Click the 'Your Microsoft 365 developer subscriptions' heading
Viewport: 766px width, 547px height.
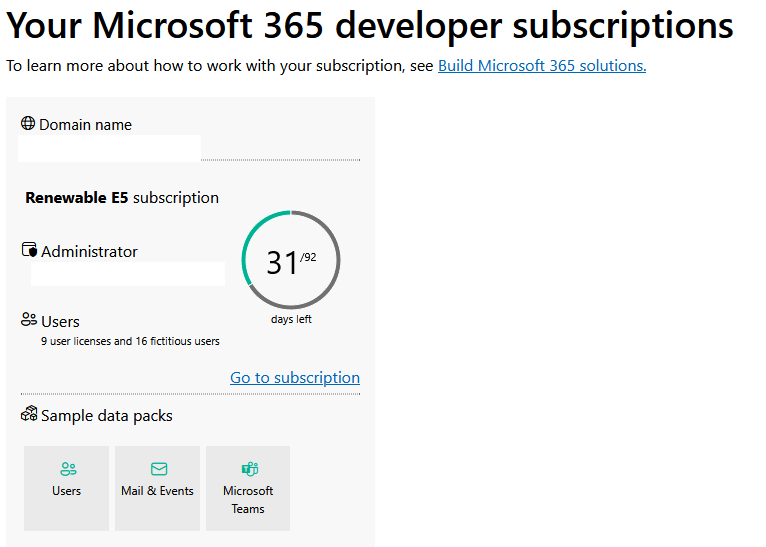[370, 25]
